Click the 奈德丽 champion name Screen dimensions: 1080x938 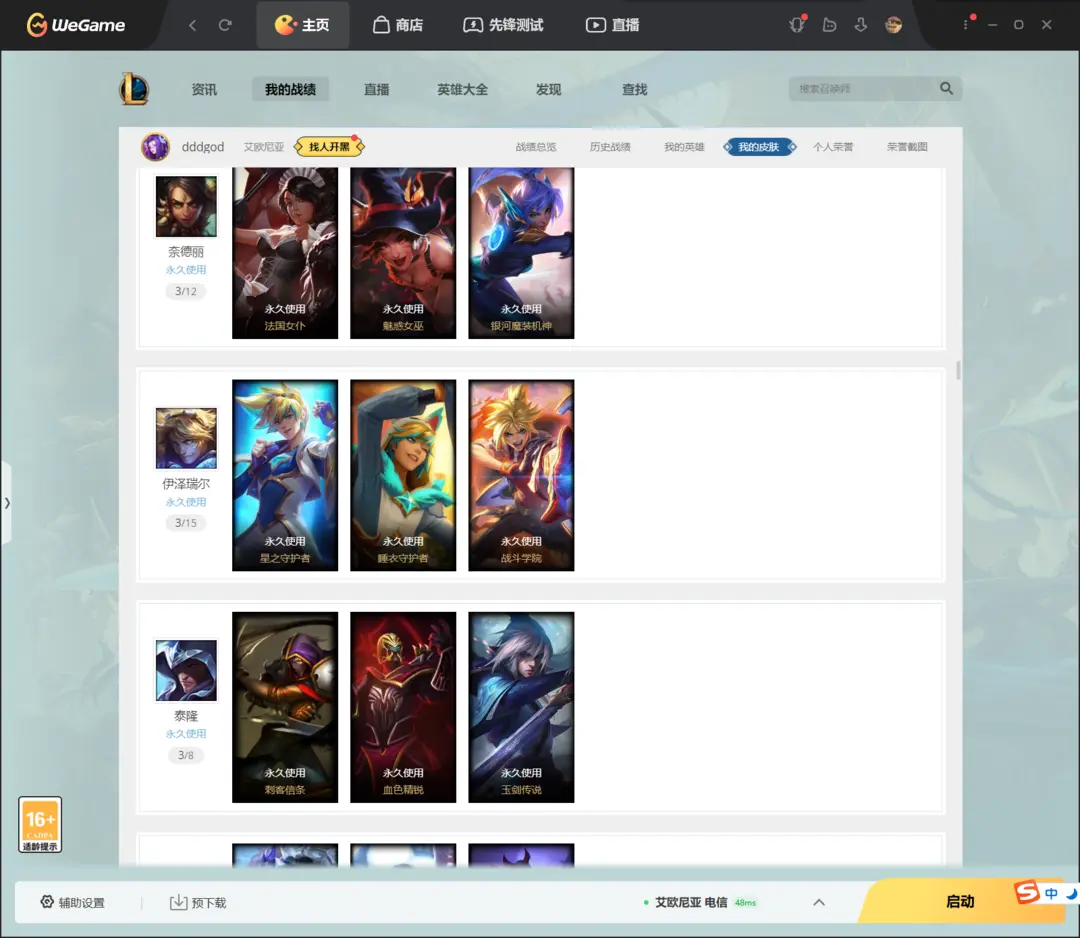click(186, 252)
